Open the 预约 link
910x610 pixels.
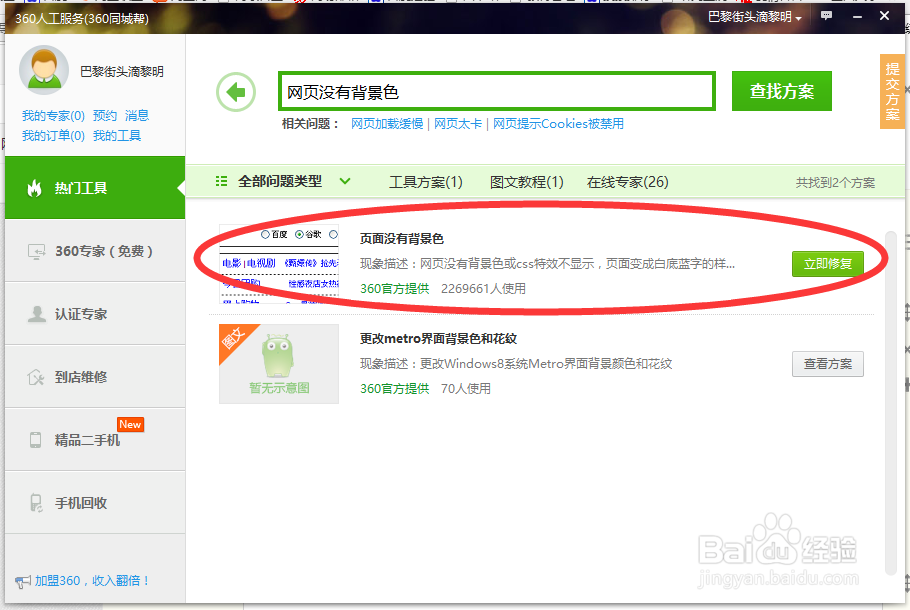tap(105, 116)
